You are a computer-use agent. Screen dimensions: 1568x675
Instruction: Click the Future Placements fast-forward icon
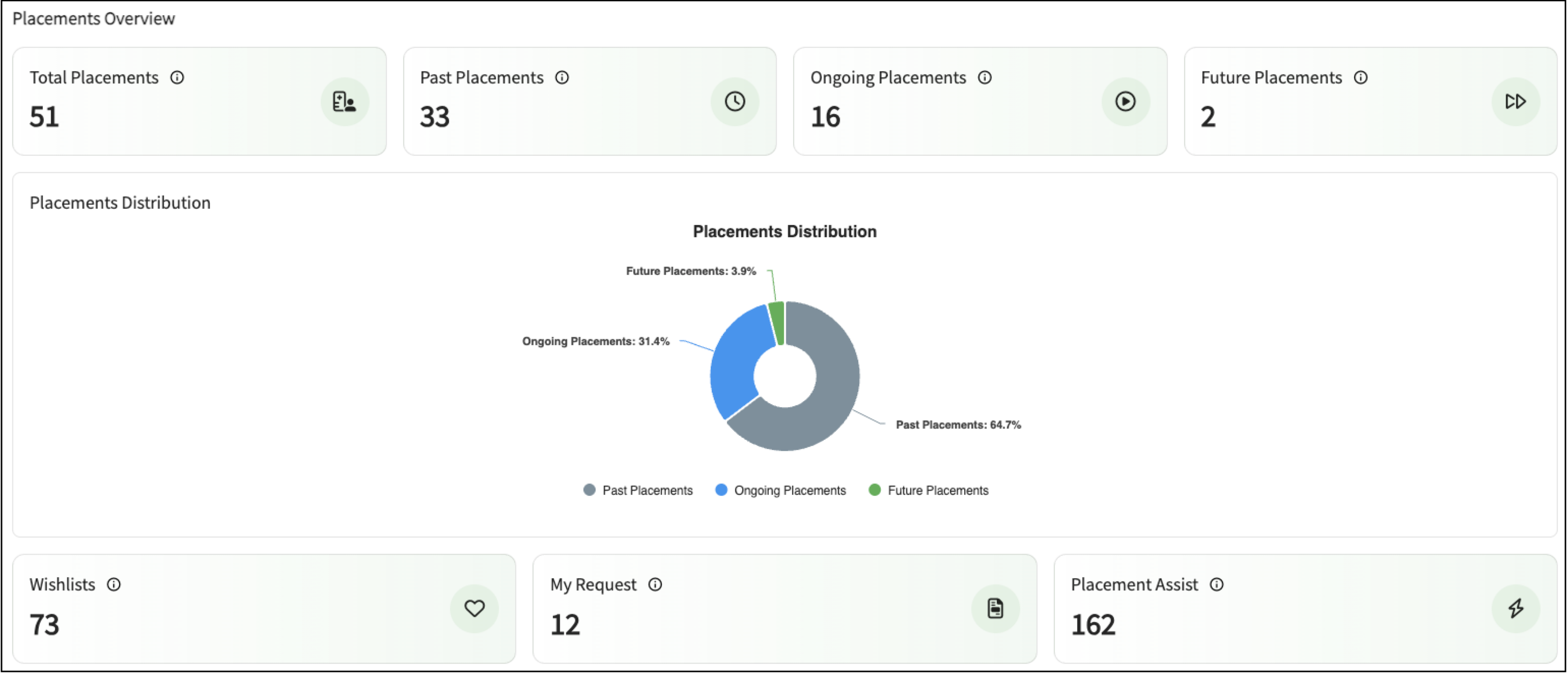click(x=1515, y=102)
